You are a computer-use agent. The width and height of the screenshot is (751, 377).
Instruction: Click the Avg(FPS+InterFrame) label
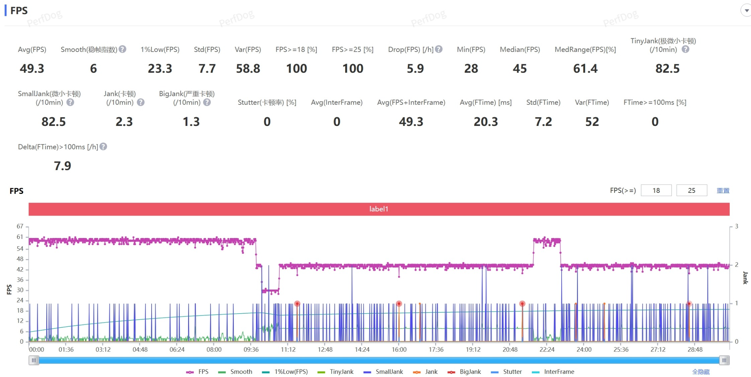[x=411, y=103]
